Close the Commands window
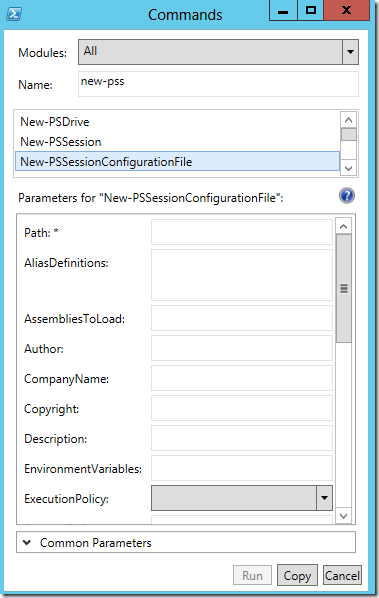Image resolution: width=379 pixels, height=598 pixels. coord(347,10)
